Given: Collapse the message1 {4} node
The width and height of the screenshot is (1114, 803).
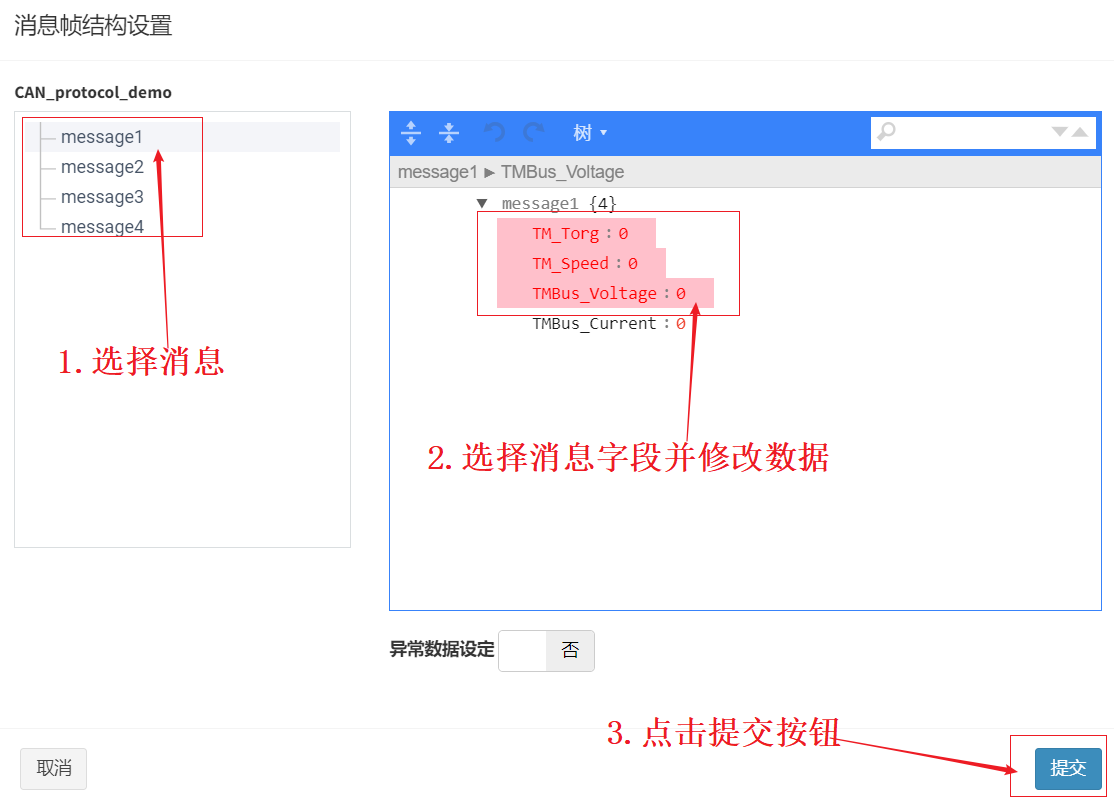Looking at the screenshot, I should coord(482,203).
